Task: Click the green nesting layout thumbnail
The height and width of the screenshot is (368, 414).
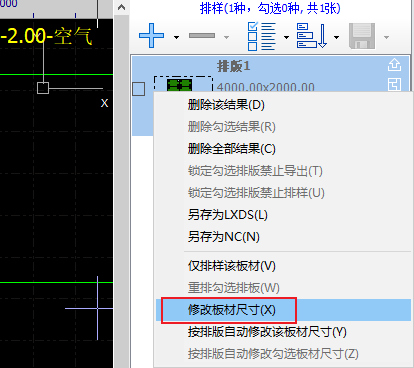Action: click(179, 85)
